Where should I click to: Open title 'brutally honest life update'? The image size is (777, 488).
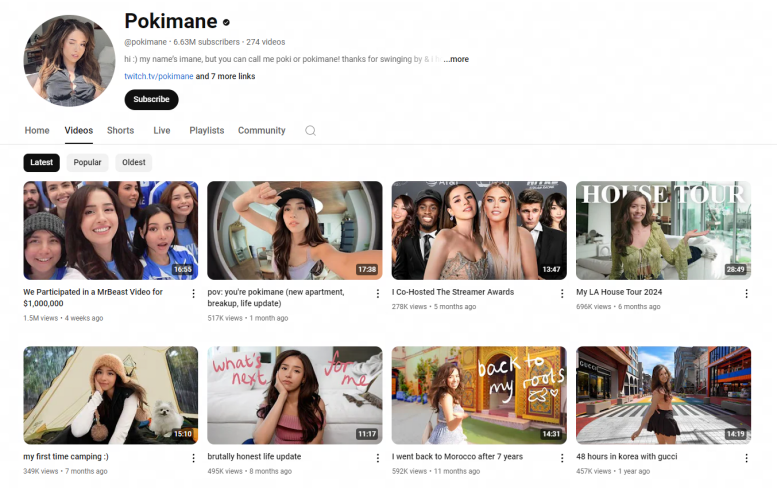(x=254, y=457)
